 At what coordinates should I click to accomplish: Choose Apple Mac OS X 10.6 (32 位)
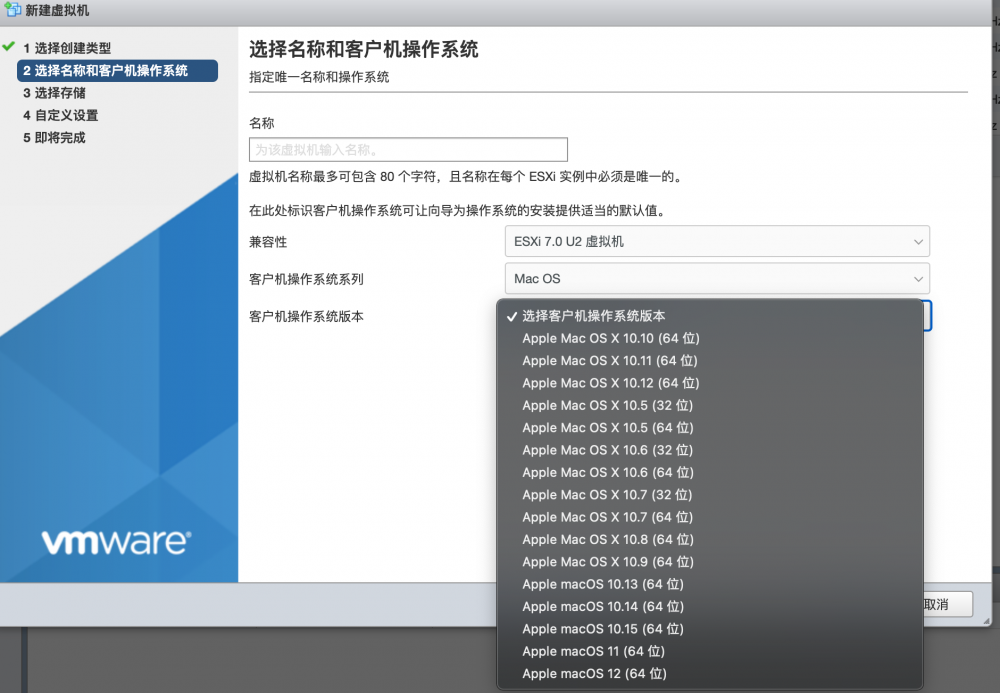point(710,450)
